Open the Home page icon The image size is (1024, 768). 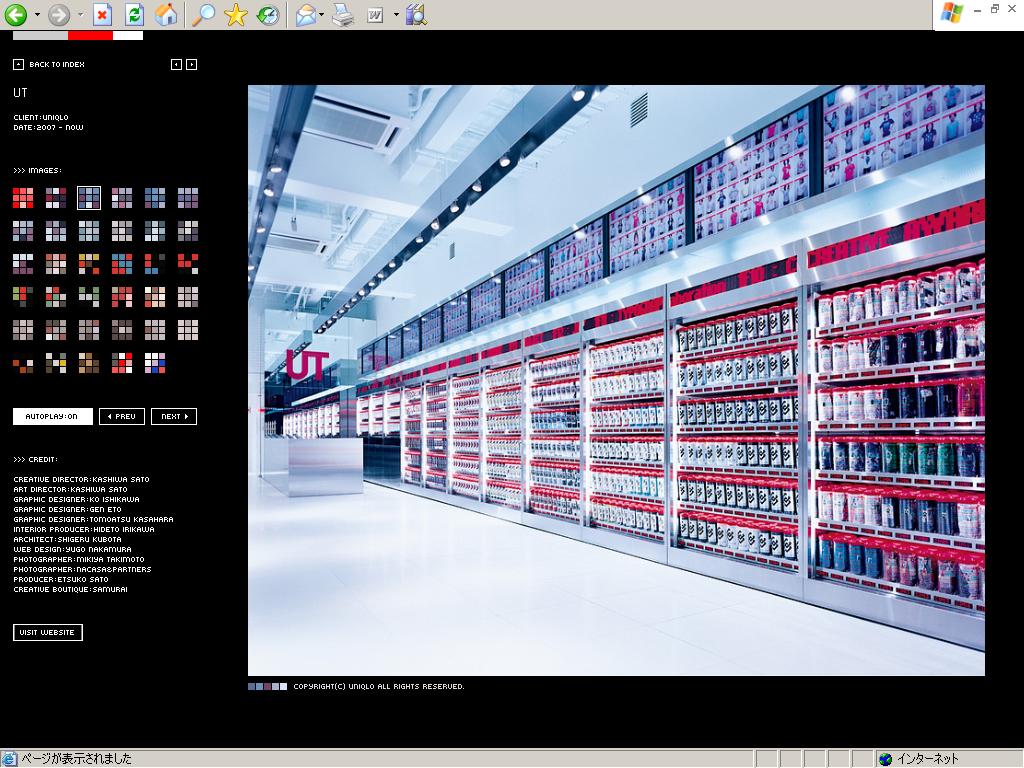[166, 14]
